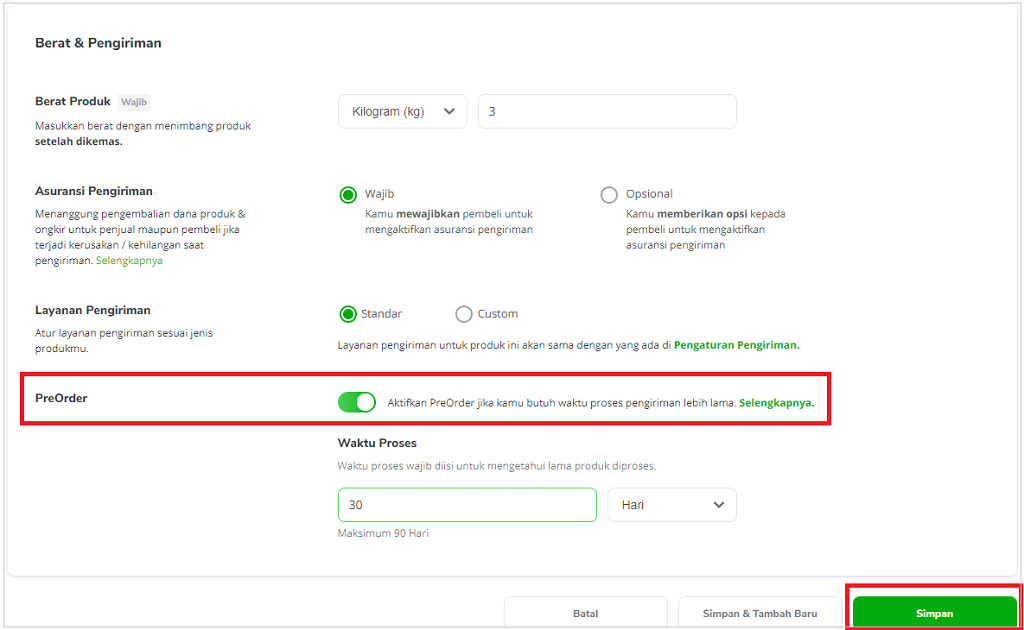Open Selengkapnya link in PreOrder description
The width and height of the screenshot is (1024, 630).
(776, 403)
